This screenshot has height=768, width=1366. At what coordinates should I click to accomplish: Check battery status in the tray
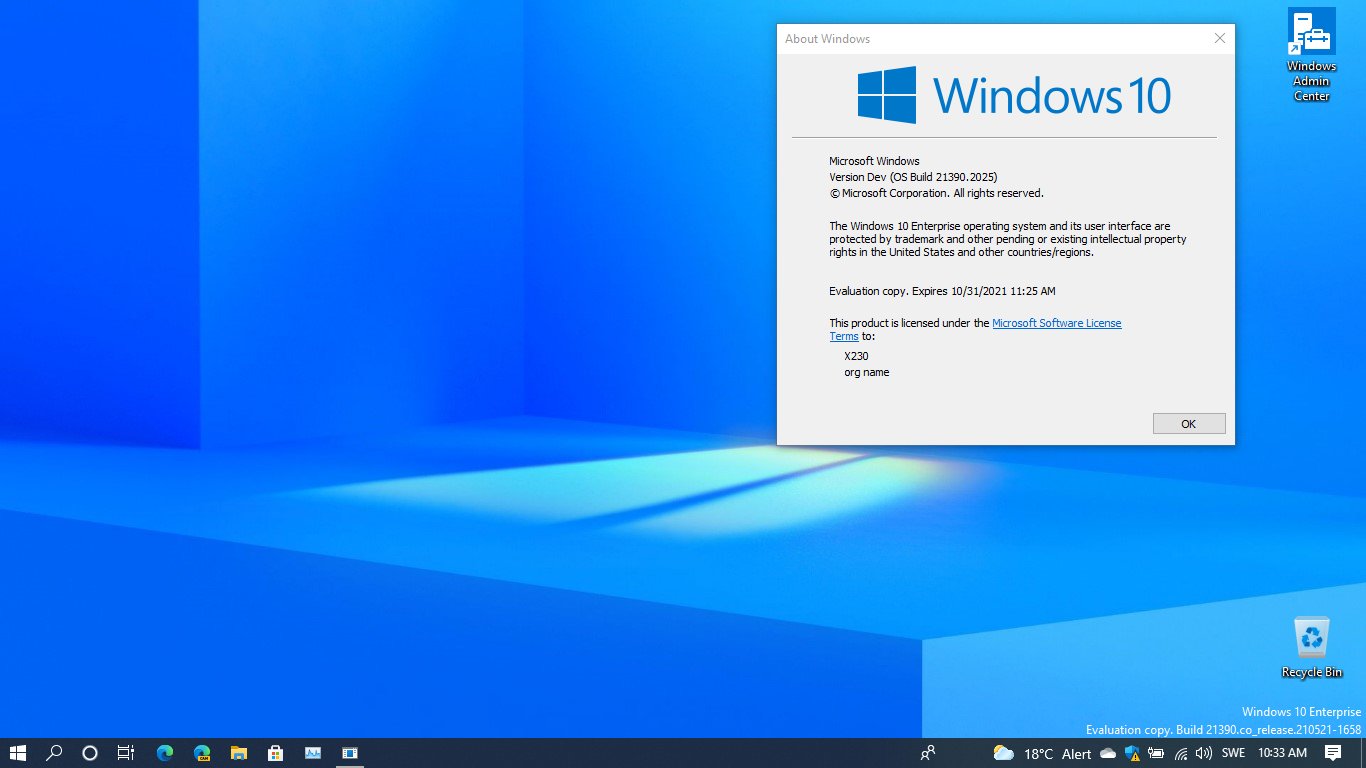click(x=1156, y=753)
